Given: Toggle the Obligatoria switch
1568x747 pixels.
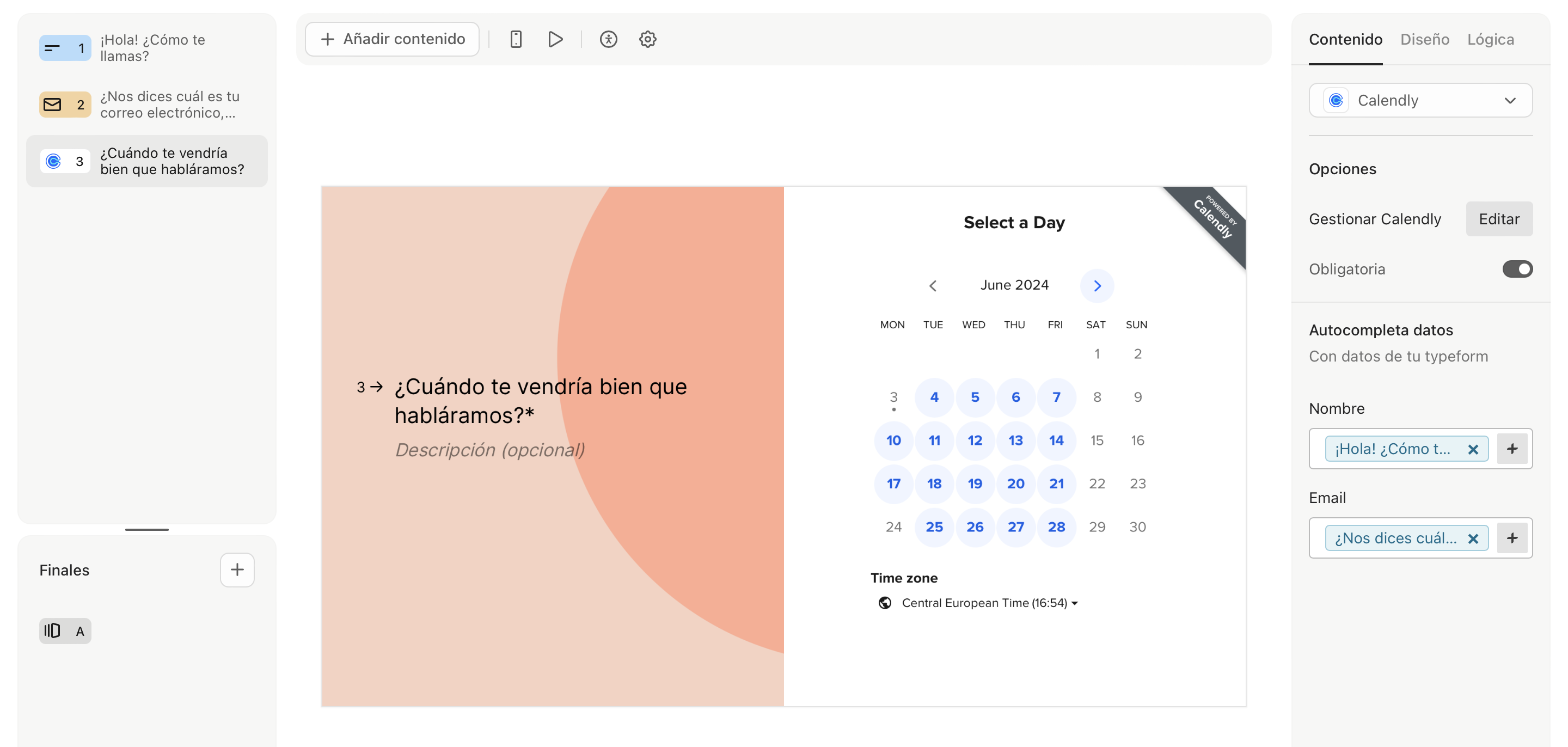Looking at the screenshot, I should 1517,269.
